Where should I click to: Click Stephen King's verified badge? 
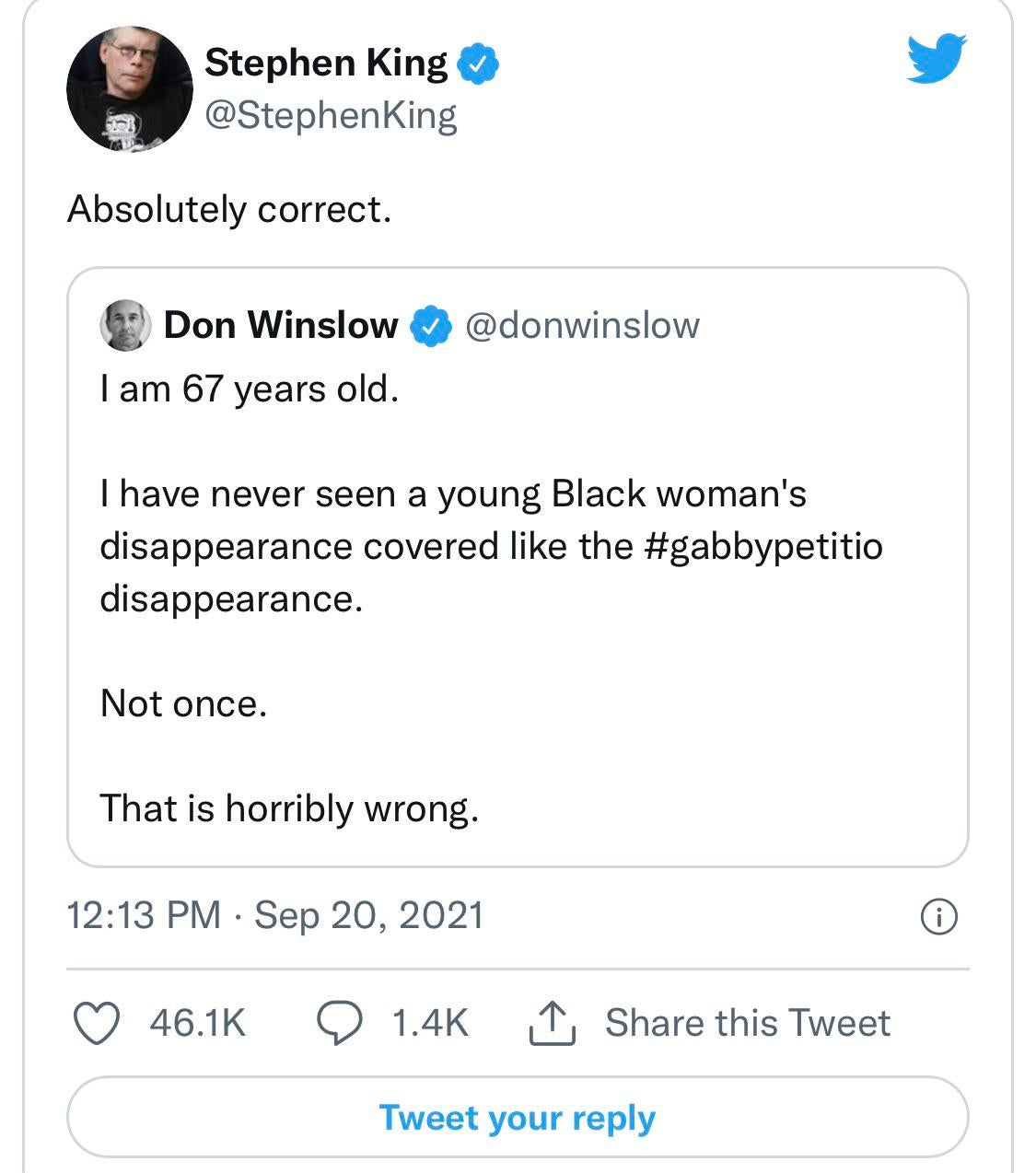pyautogui.click(x=480, y=63)
